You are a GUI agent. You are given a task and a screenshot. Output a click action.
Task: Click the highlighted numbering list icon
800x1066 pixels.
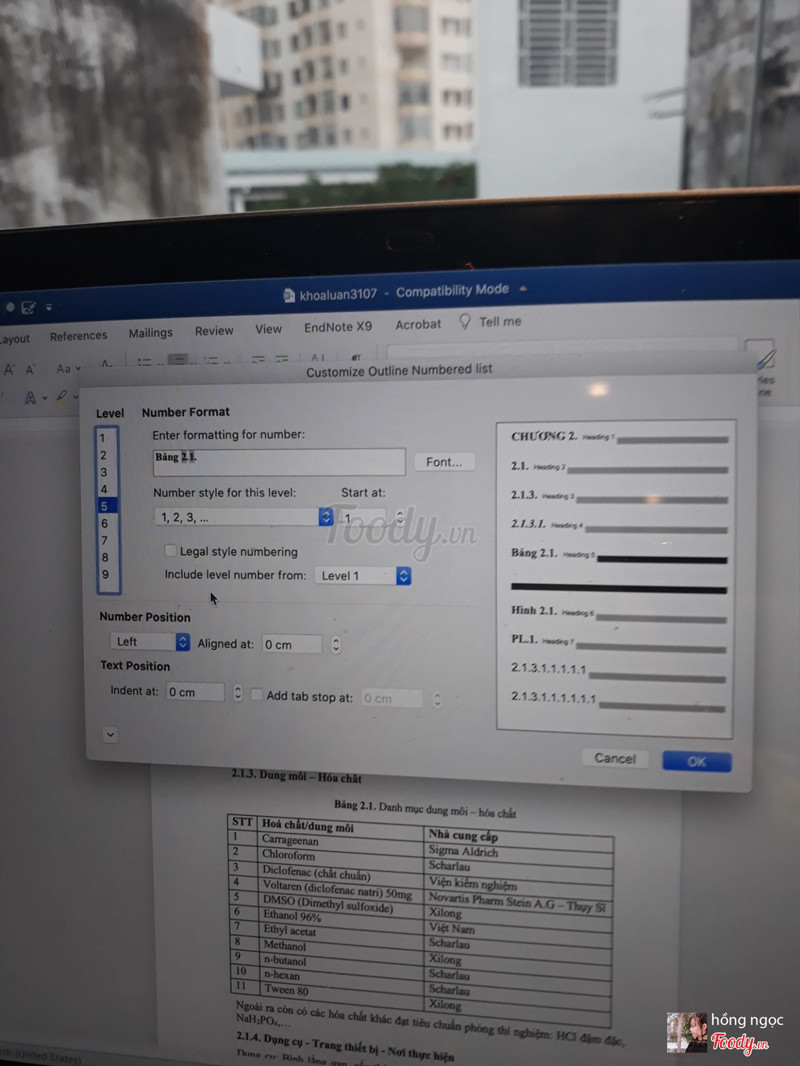178,360
